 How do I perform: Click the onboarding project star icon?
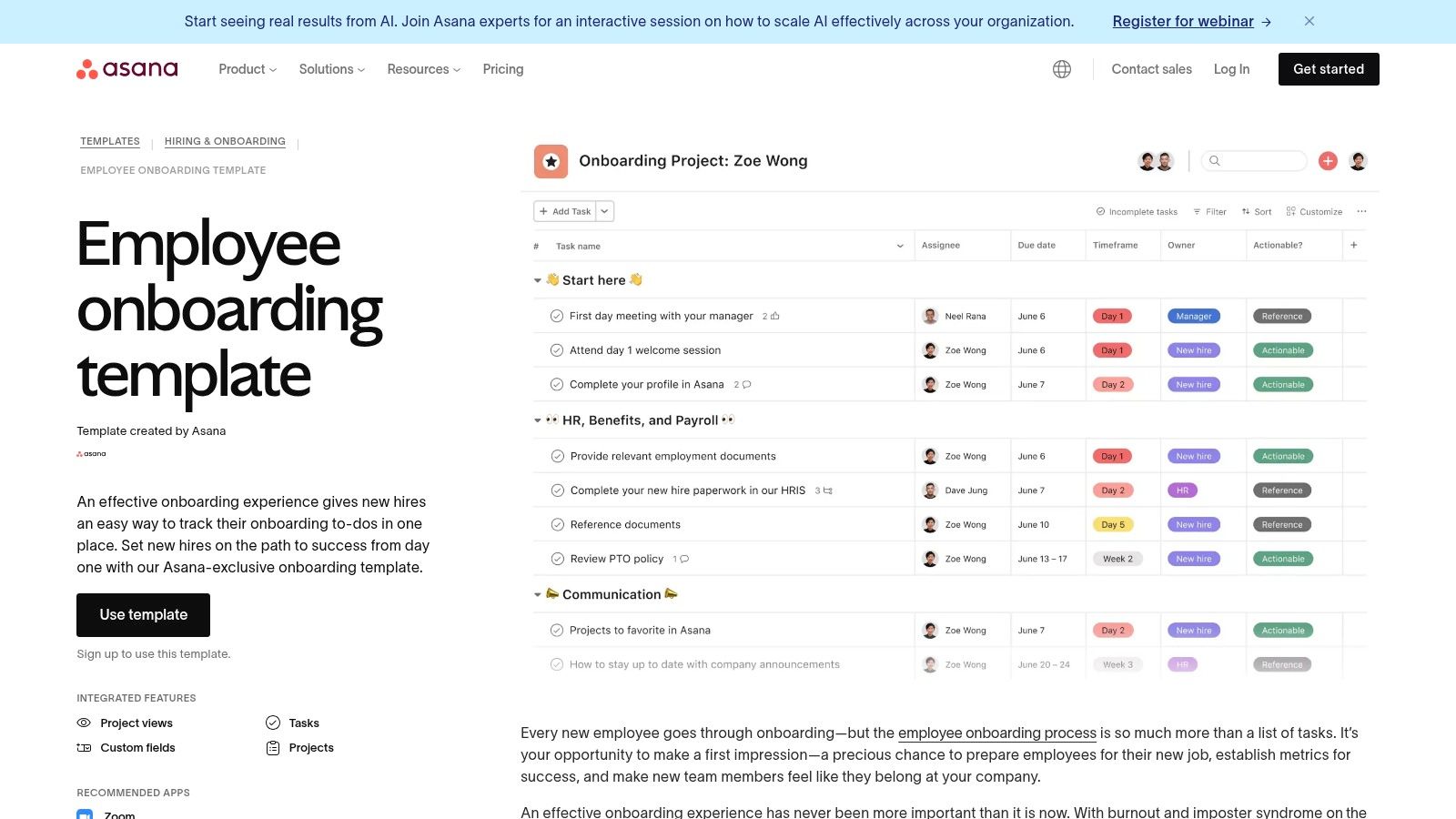click(551, 161)
